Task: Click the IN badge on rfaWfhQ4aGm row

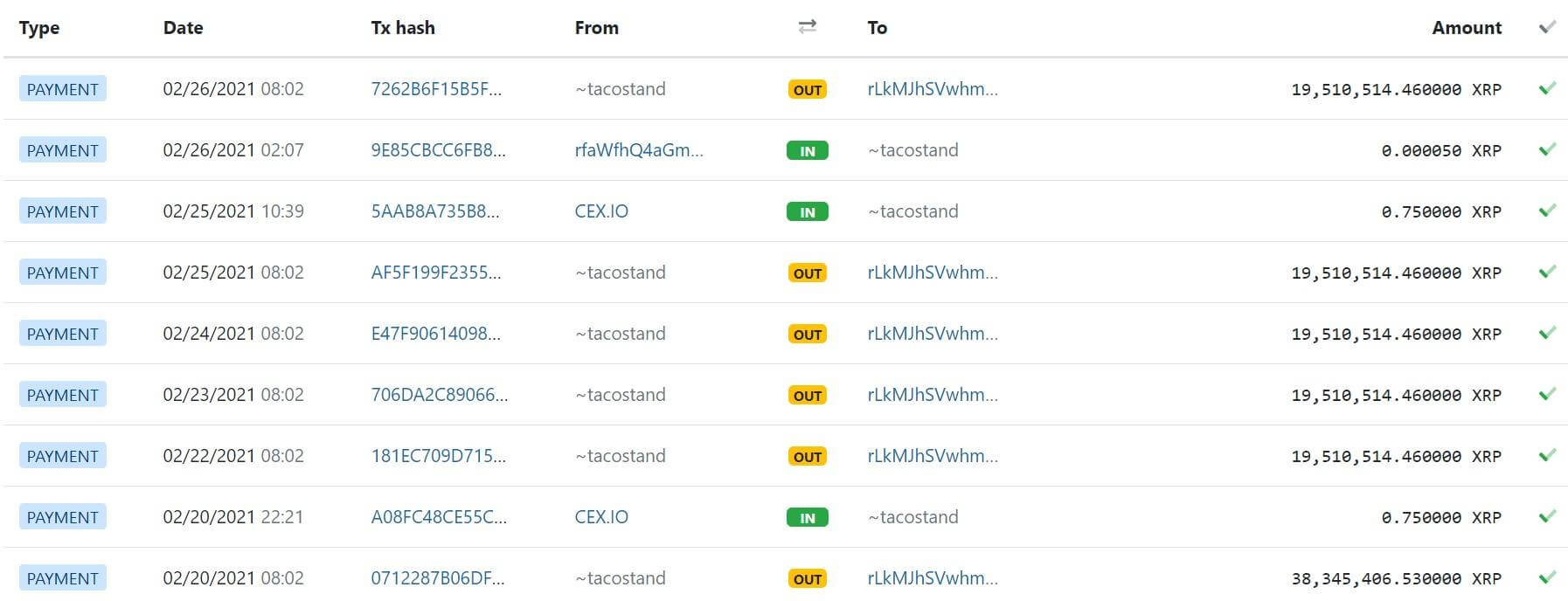Action: pyautogui.click(x=808, y=150)
